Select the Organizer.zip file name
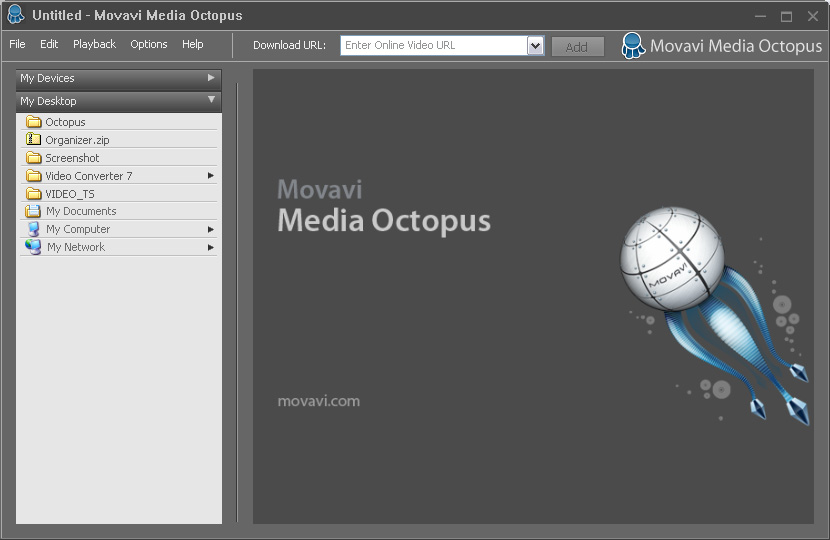The height and width of the screenshot is (540, 830). click(x=77, y=140)
